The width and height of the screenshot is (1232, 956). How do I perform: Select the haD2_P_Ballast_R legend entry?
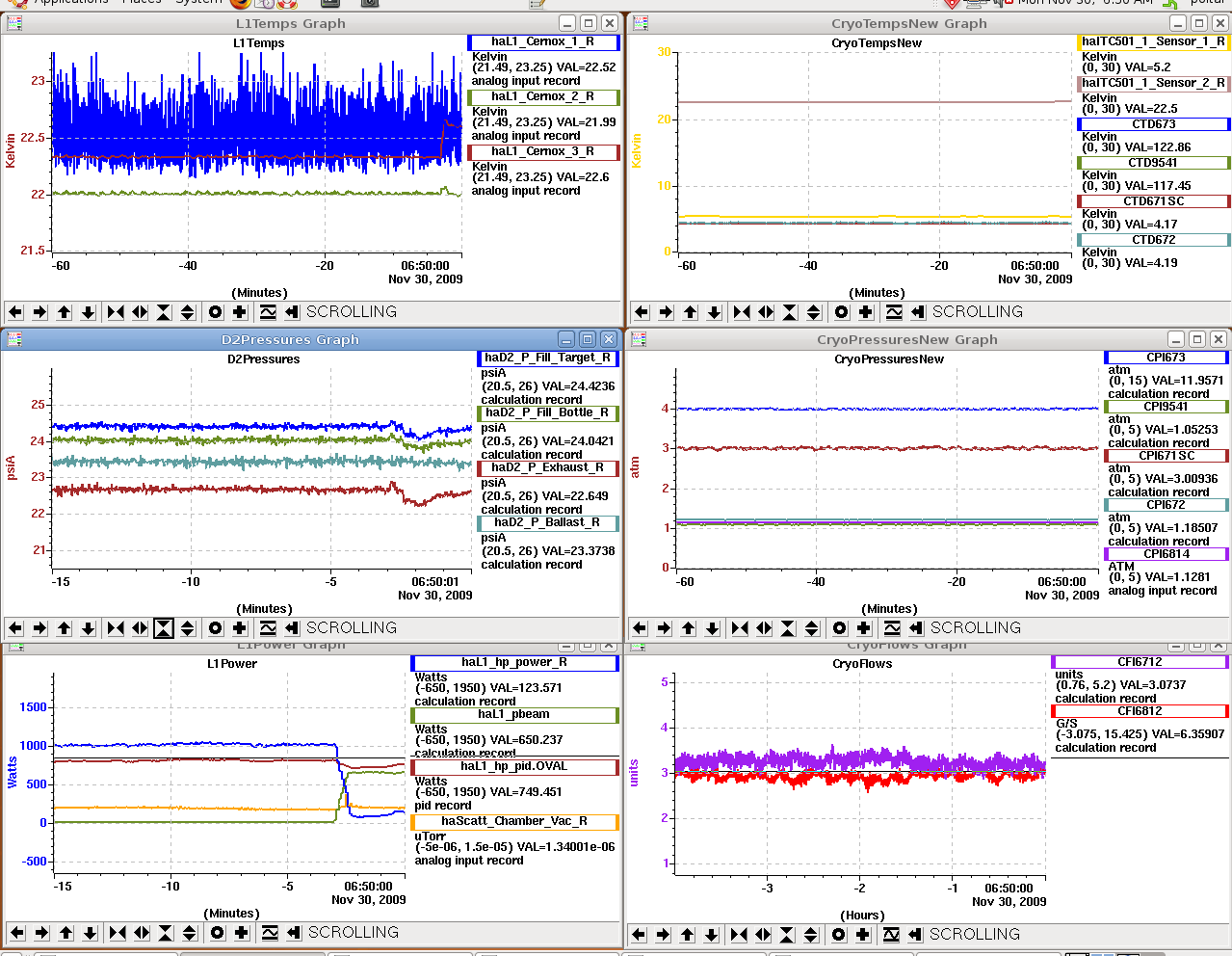pyautogui.click(x=548, y=523)
